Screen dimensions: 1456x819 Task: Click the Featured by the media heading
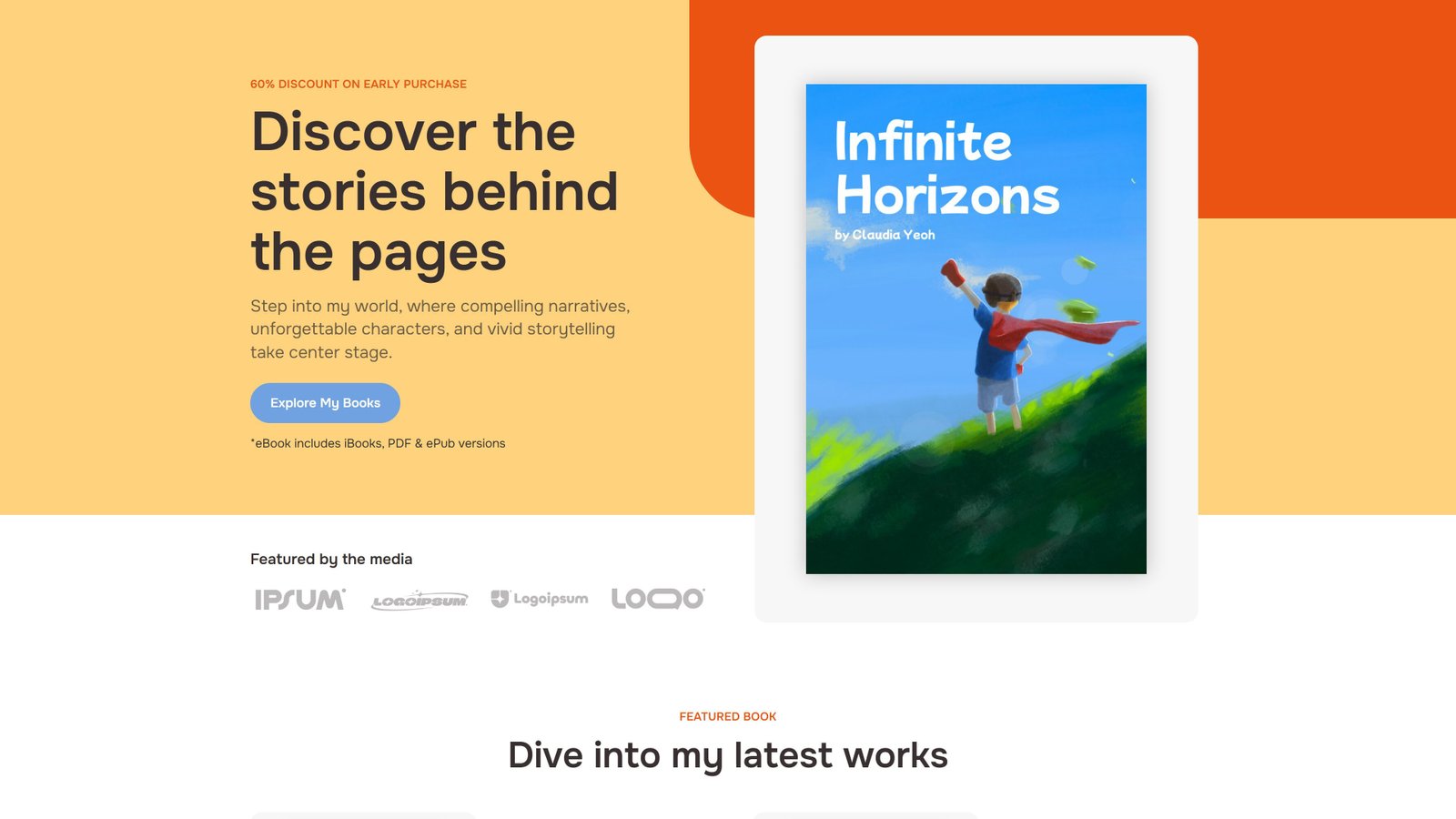[x=331, y=559]
